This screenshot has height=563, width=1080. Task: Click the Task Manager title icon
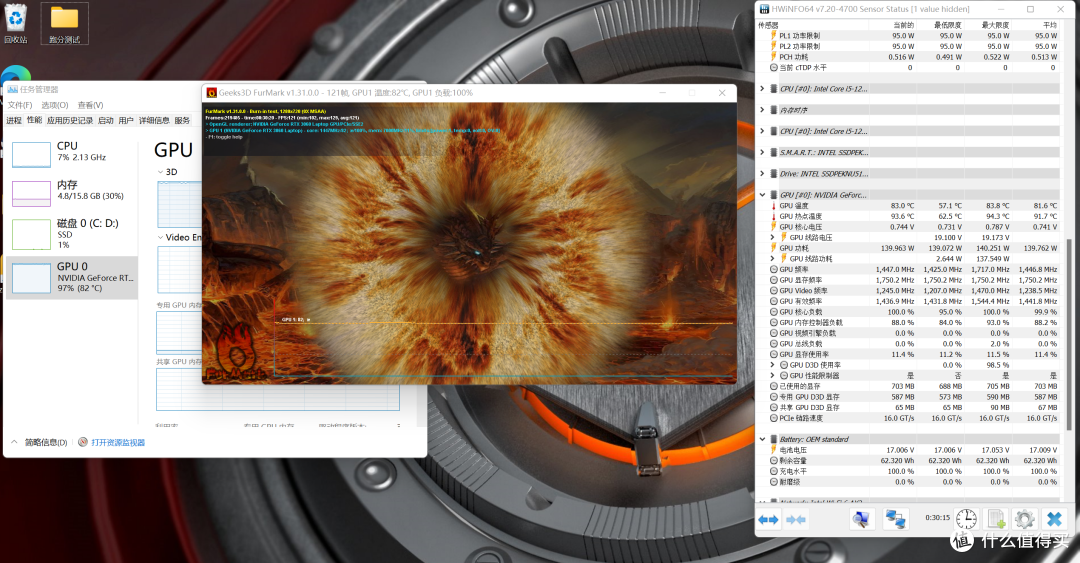12,90
